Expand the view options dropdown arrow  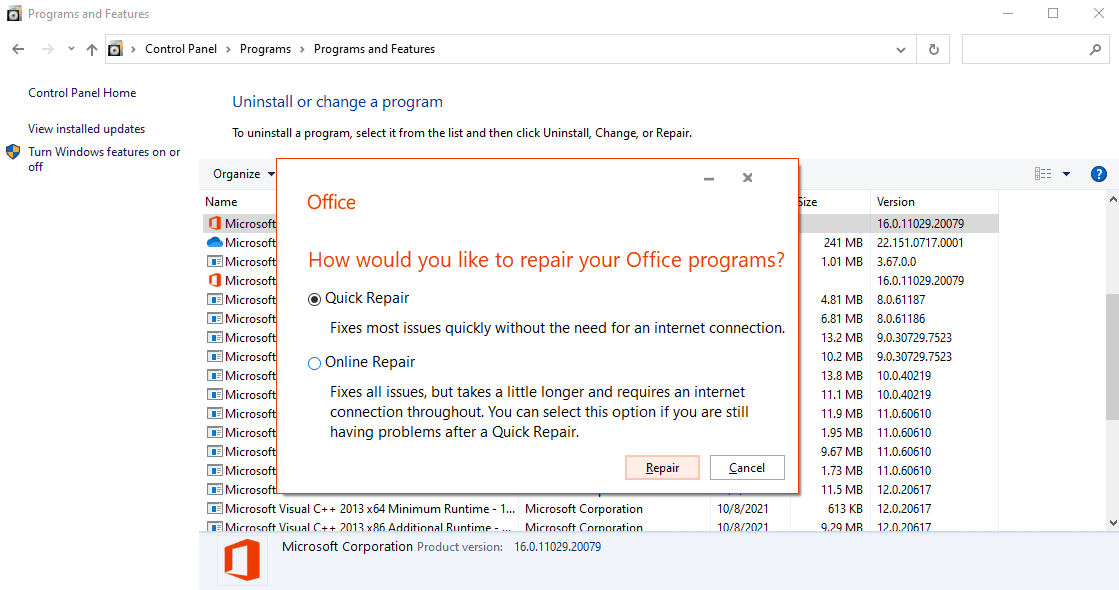(1066, 174)
